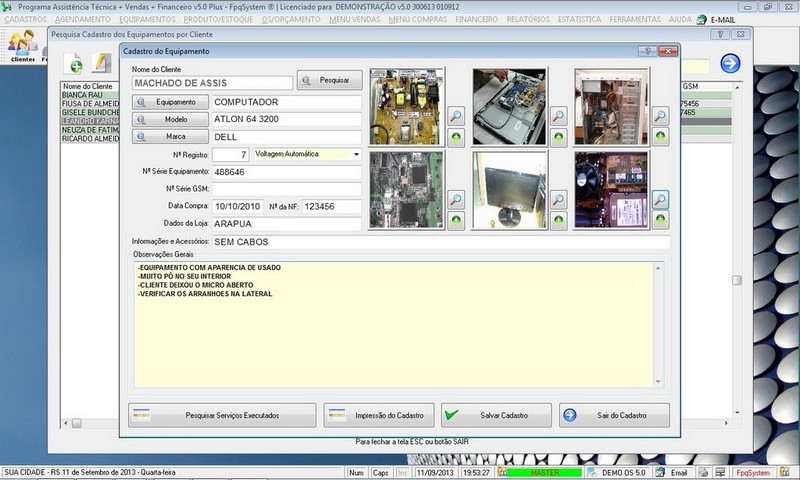
Task: Select NEUZA DE FATIMA row in client list
Action: [90, 130]
